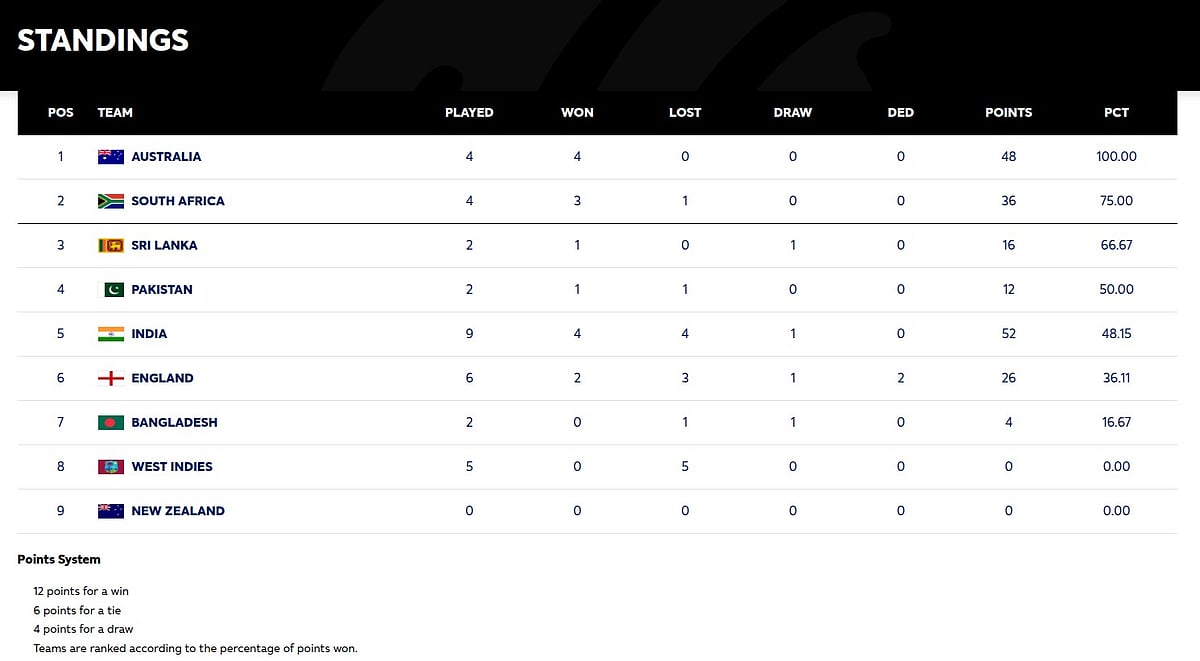Click the South Africa flag icon

110,201
